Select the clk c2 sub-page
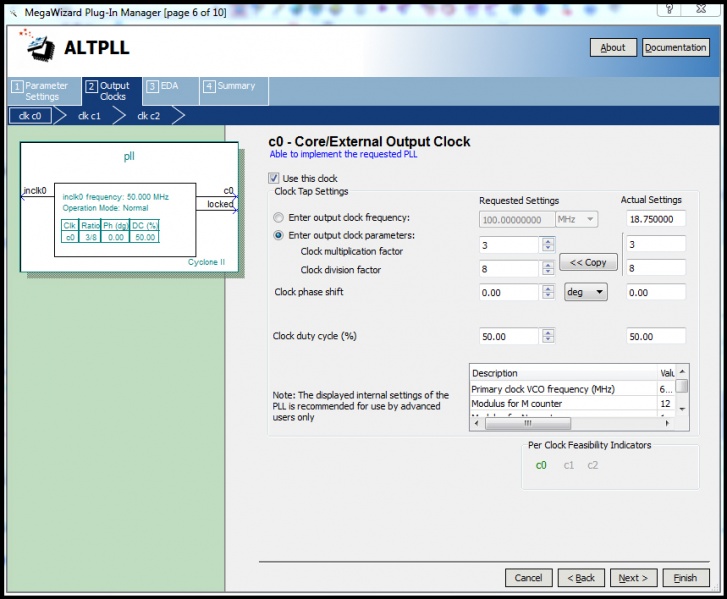The height and width of the screenshot is (599, 727). pyautogui.click(x=148, y=116)
